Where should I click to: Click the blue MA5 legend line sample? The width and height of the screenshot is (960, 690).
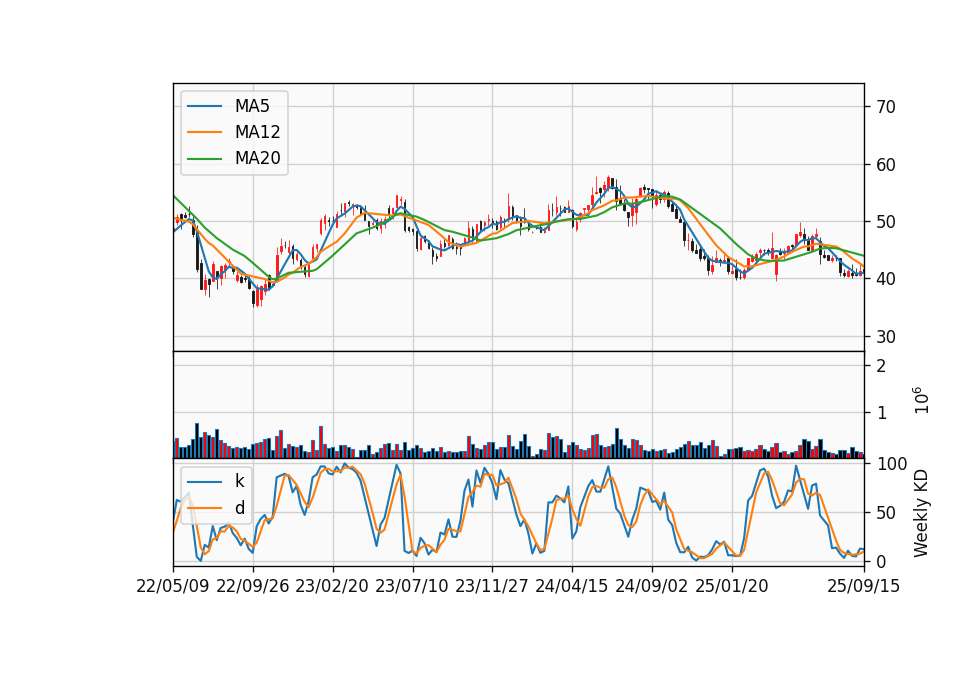204,106
